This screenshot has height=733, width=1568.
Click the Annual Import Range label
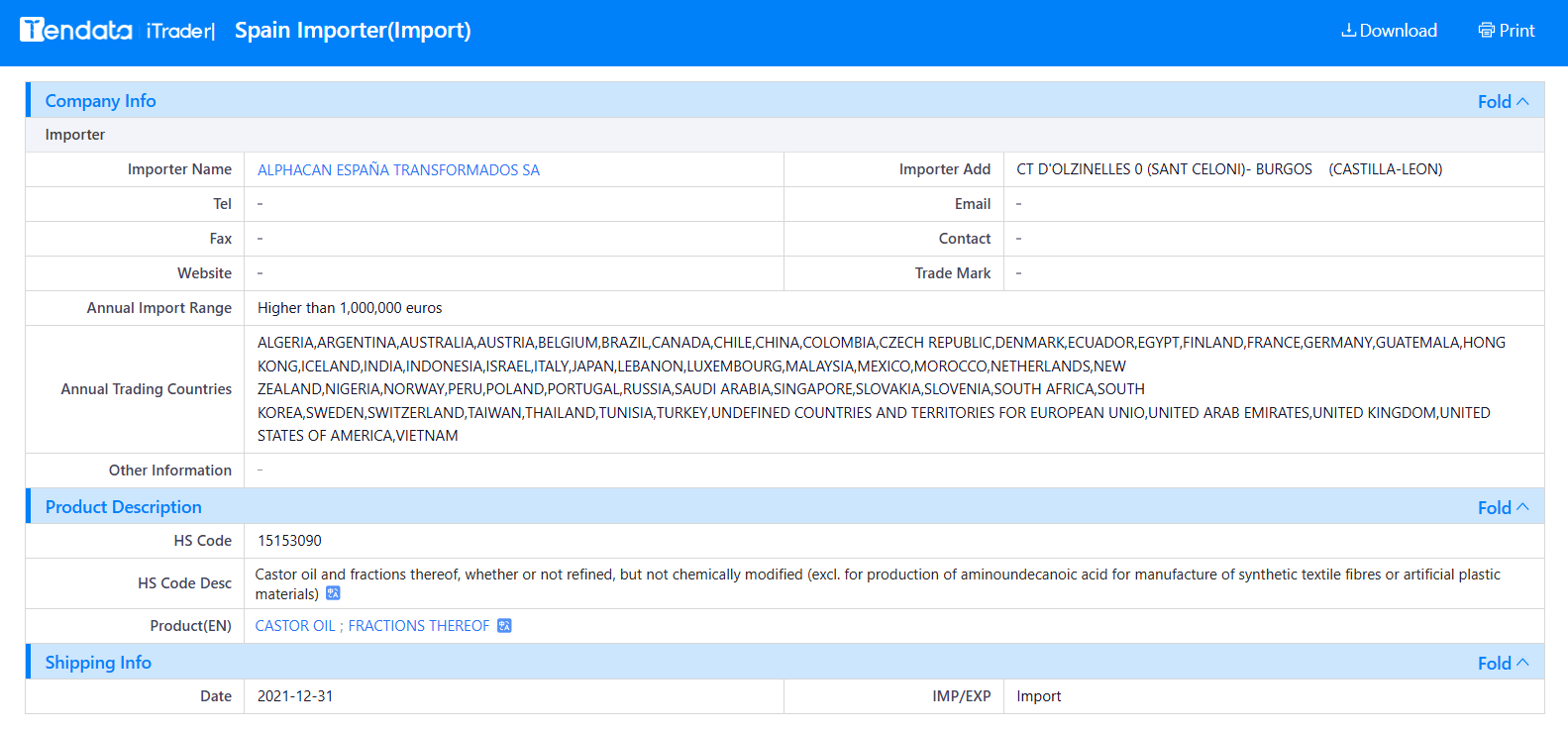[159, 308]
